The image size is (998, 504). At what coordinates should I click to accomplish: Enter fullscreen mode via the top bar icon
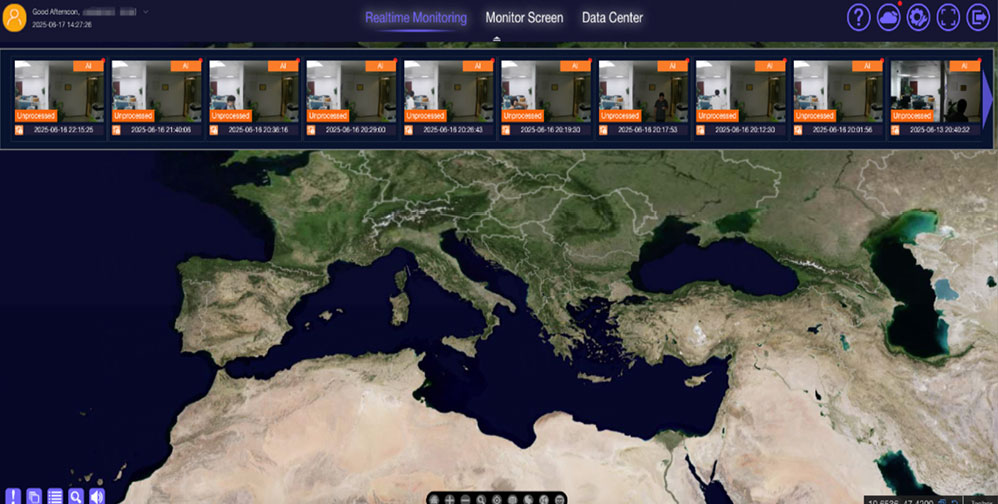pos(948,17)
